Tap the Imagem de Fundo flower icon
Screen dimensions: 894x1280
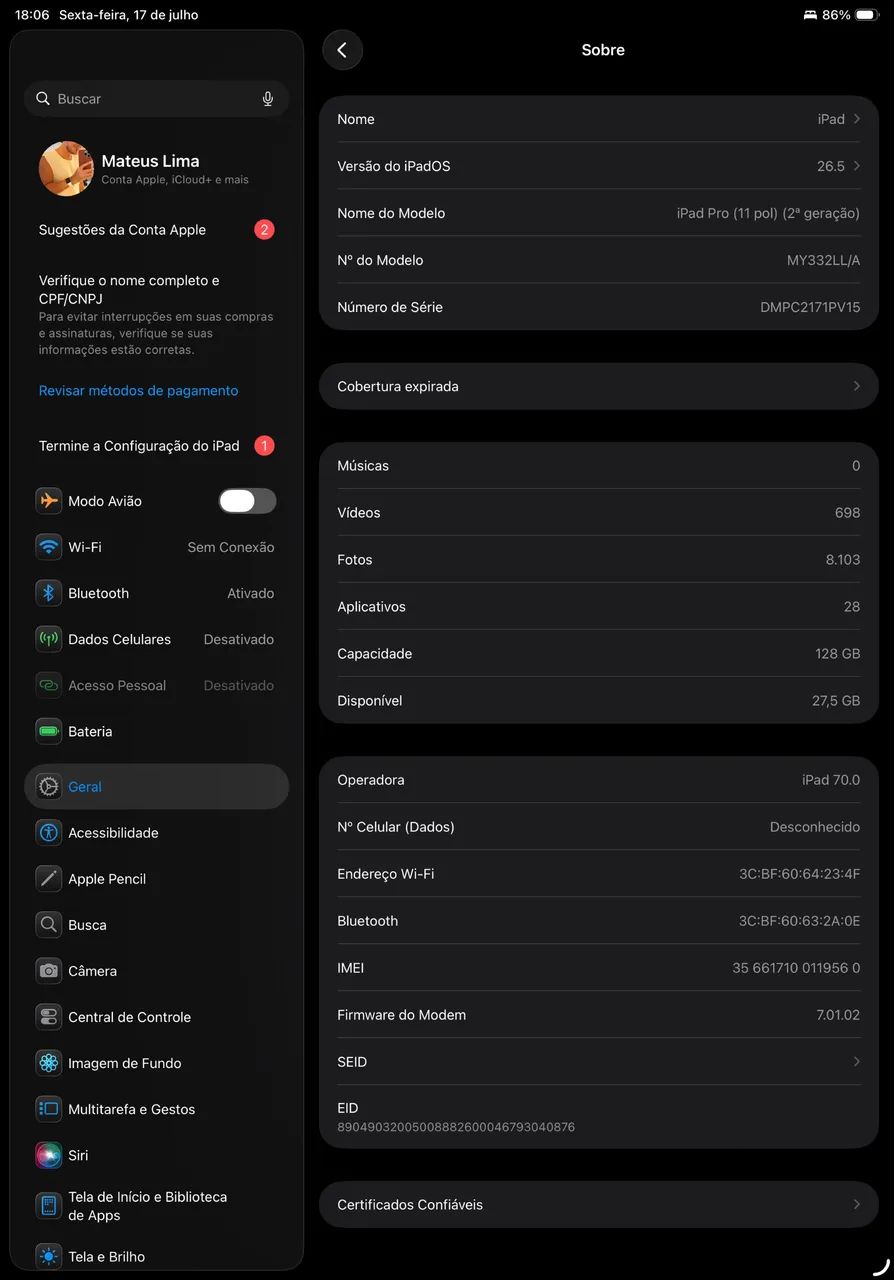[49, 1063]
